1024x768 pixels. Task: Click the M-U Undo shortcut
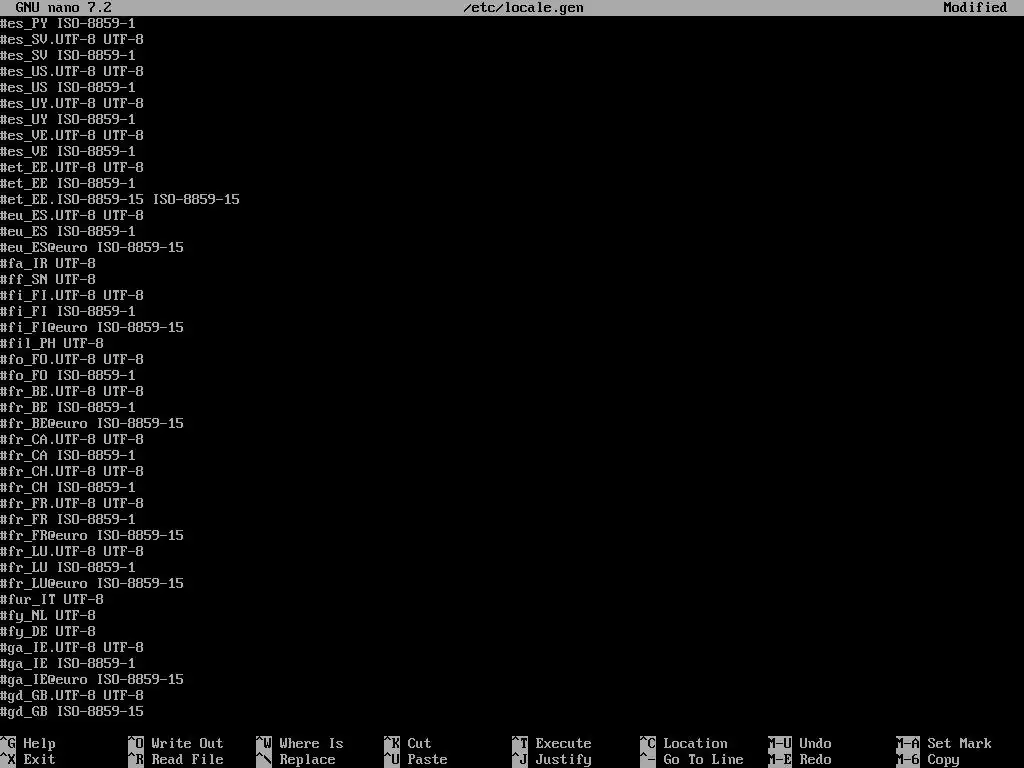click(x=800, y=743)
